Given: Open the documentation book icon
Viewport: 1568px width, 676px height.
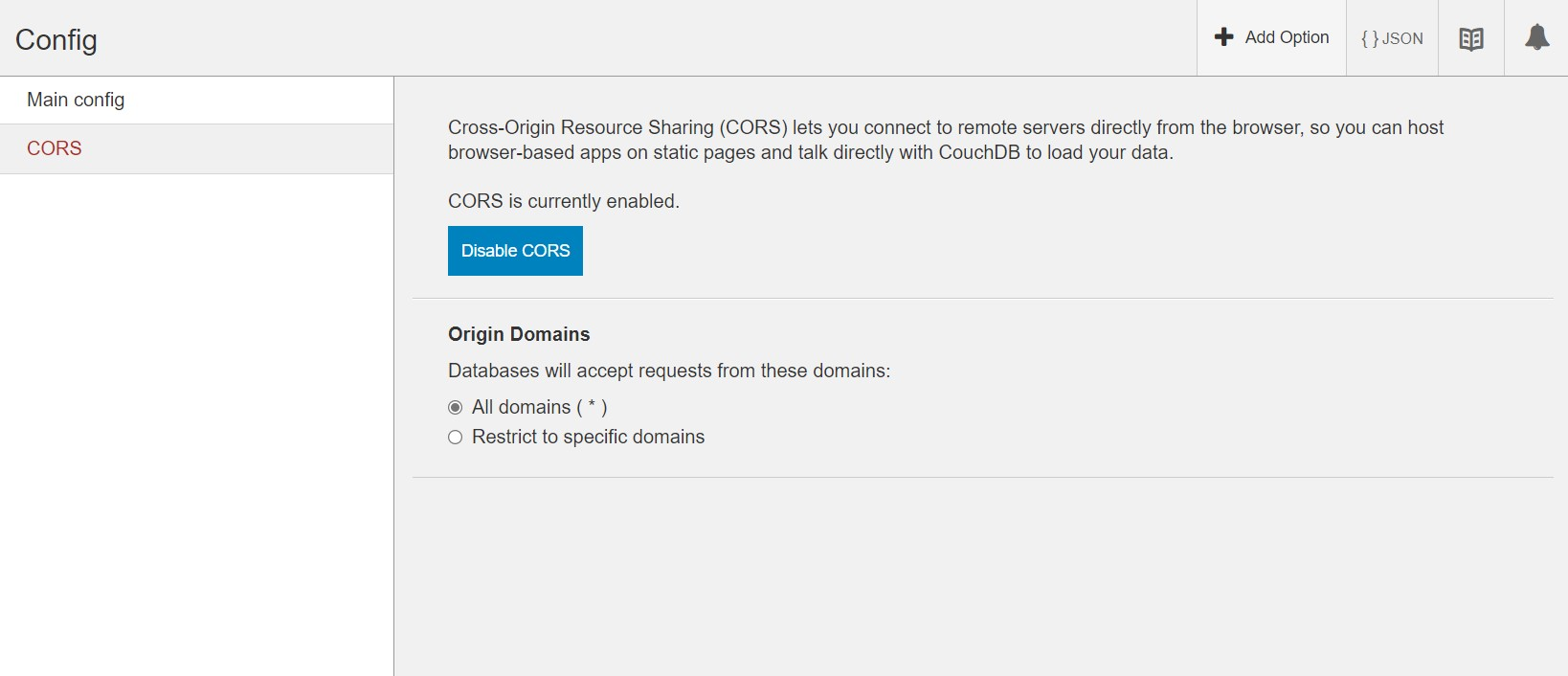Looking at the screenshot, I should 1471,38.
